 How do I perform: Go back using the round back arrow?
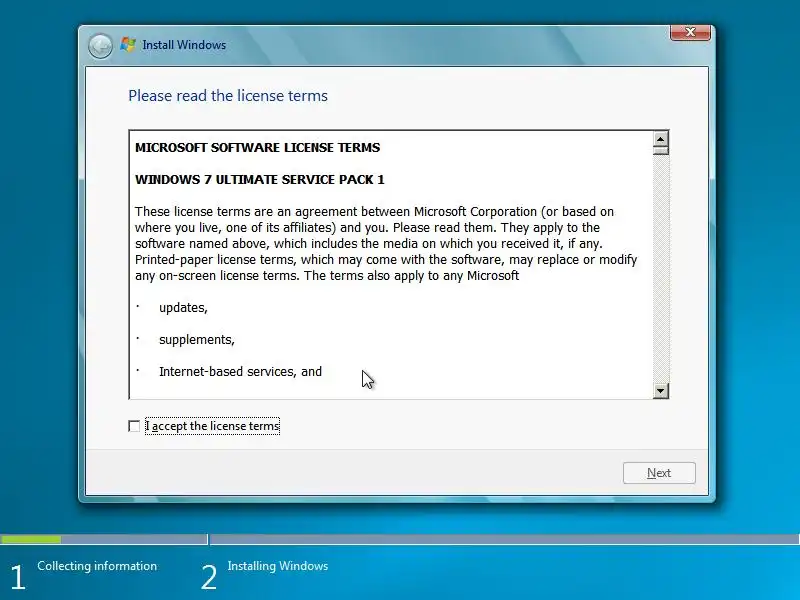(100, 46)
